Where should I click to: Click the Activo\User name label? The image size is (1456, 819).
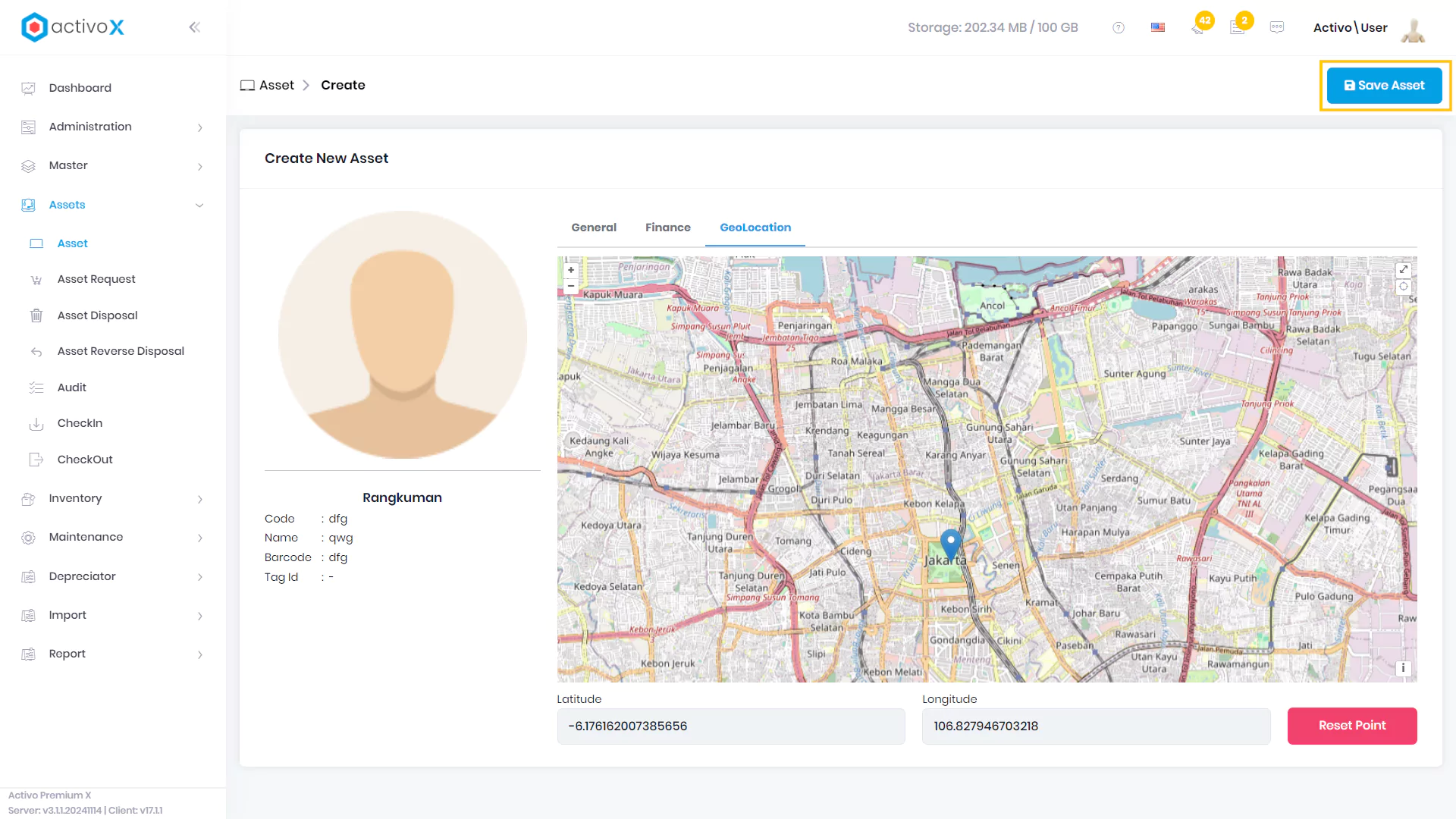coord(1351,27)
